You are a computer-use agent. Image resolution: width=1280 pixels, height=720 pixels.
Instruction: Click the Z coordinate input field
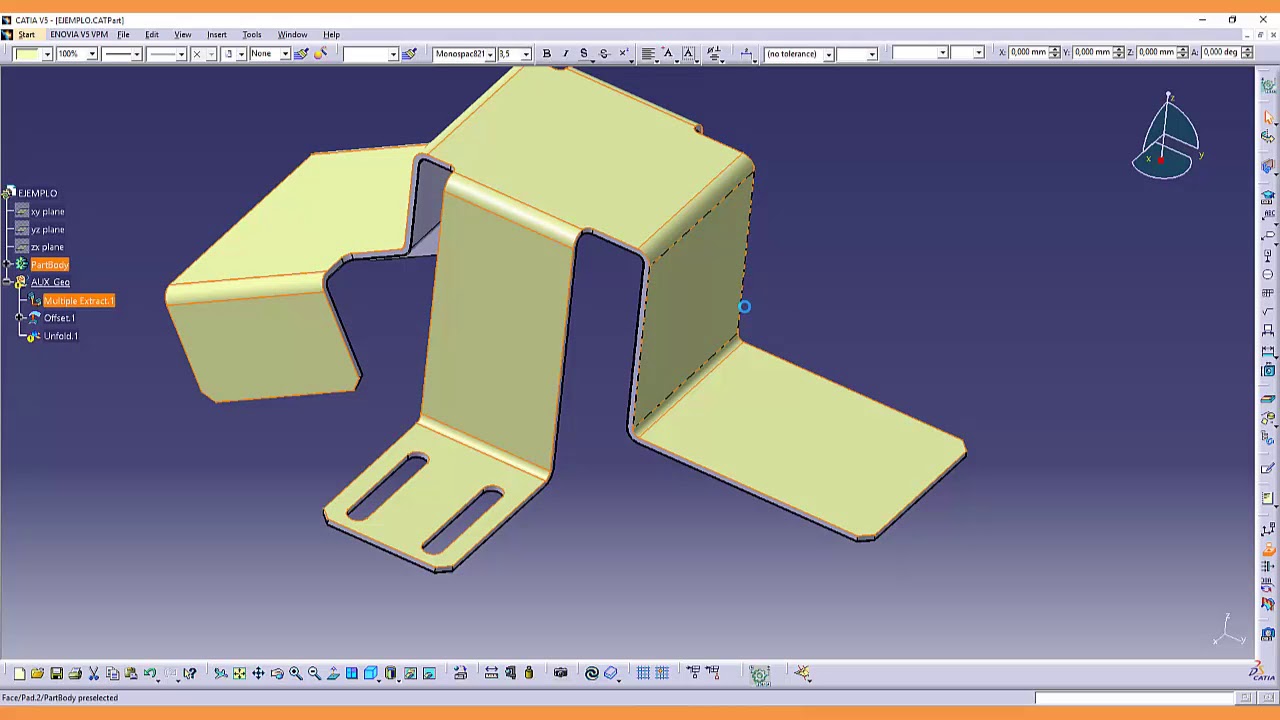pyautogui.click(x=1156, y=53)
